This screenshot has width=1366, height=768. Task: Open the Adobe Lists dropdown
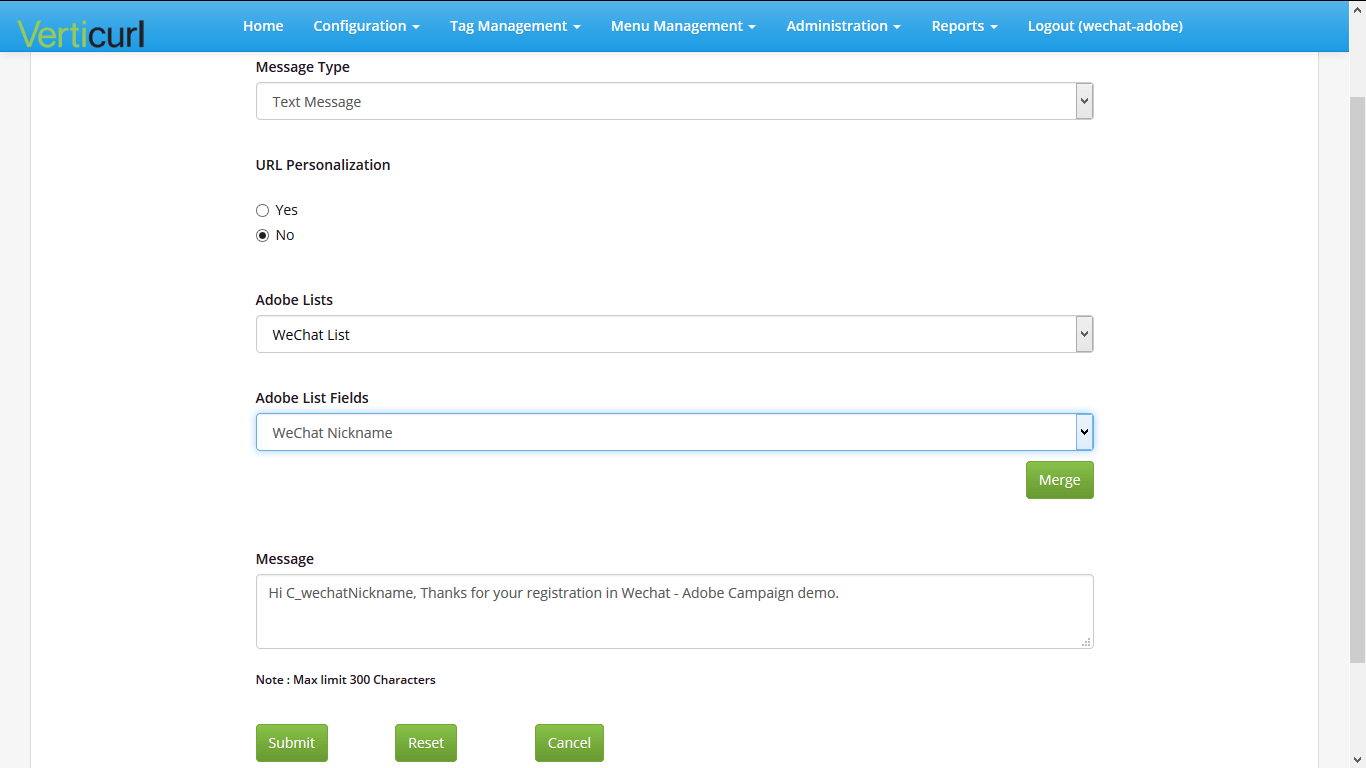pyautogui.click(x=675, y=333)
